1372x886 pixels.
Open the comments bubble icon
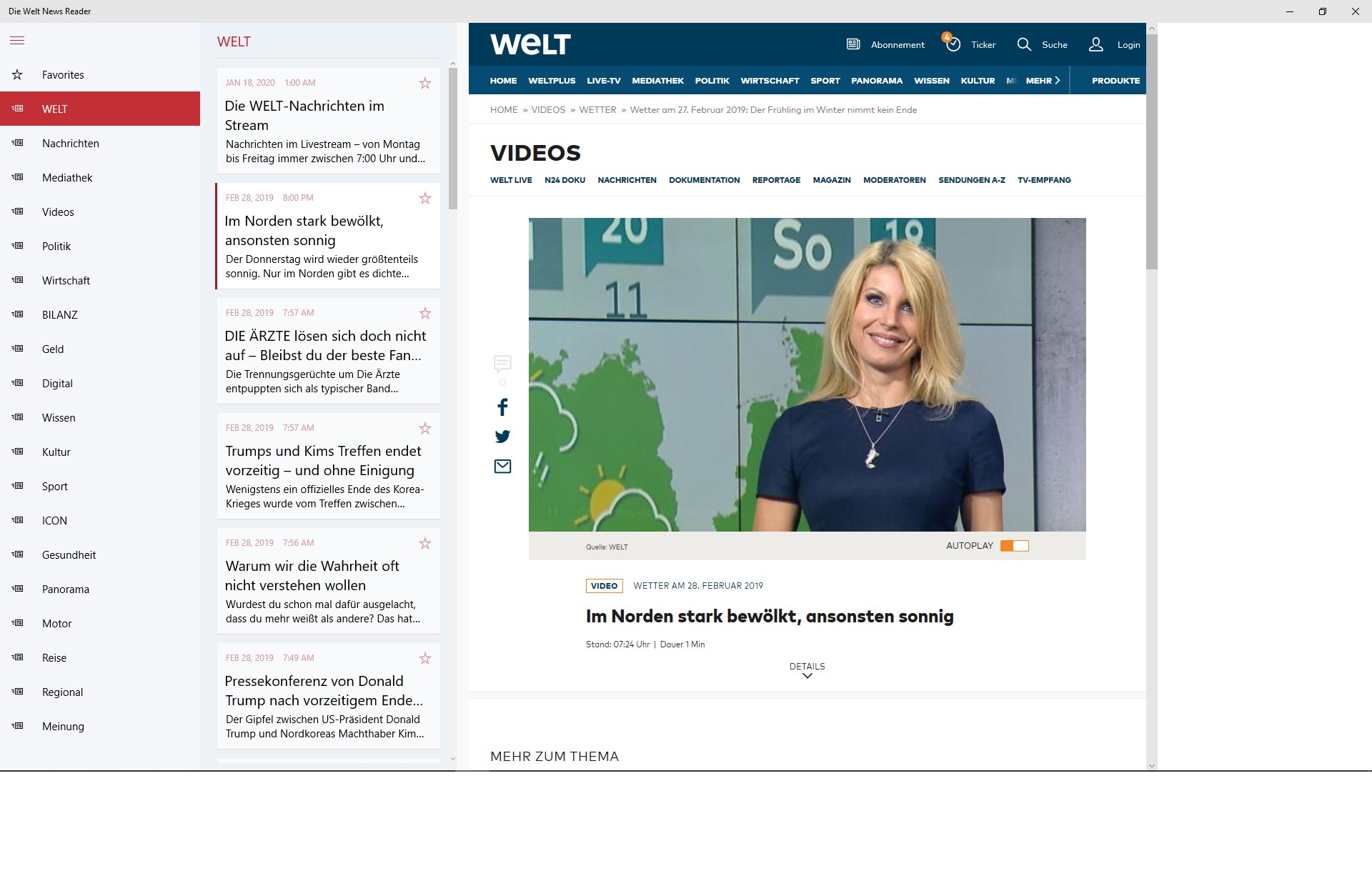502,364
